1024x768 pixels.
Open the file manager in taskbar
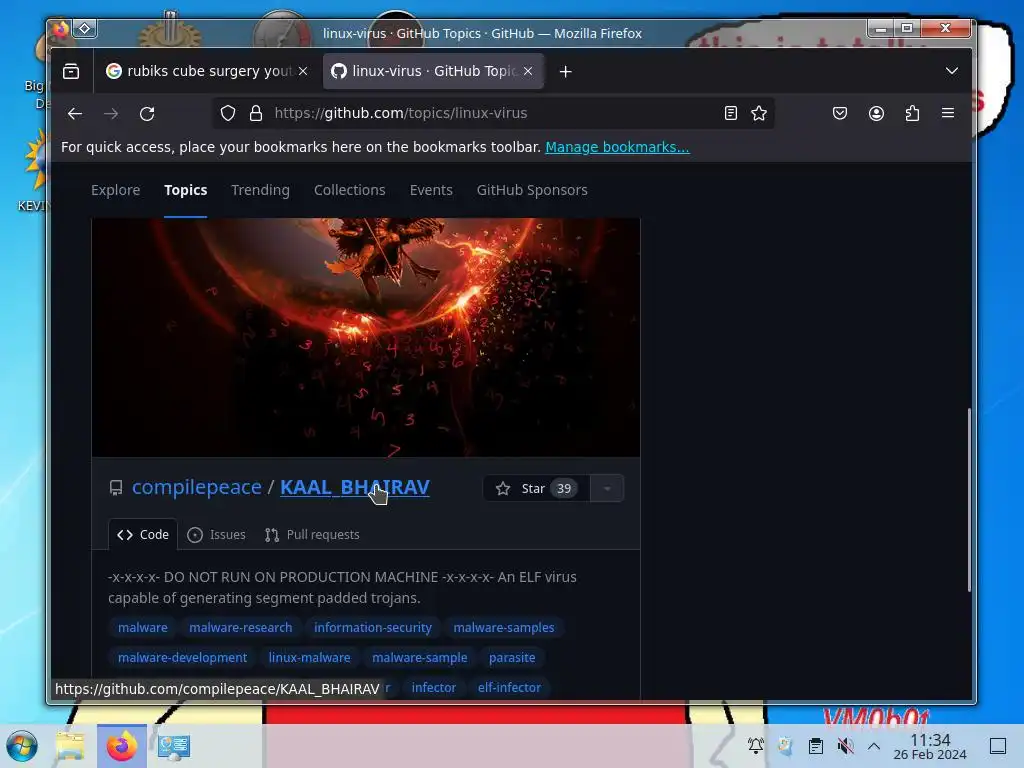pos(71,746)
